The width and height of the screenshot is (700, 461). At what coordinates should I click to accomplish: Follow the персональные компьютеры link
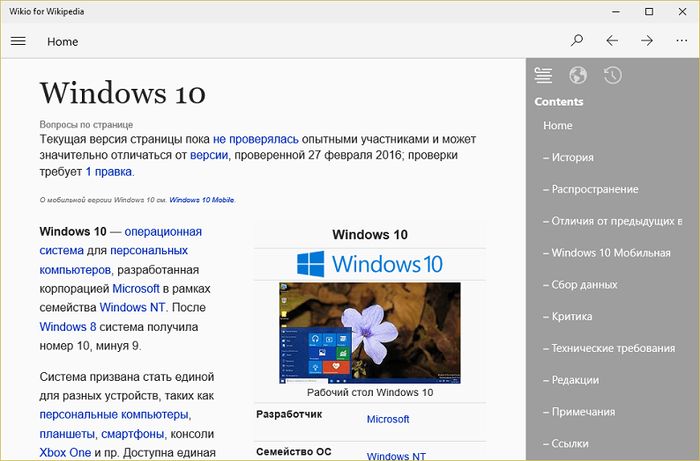pos(114,415)
